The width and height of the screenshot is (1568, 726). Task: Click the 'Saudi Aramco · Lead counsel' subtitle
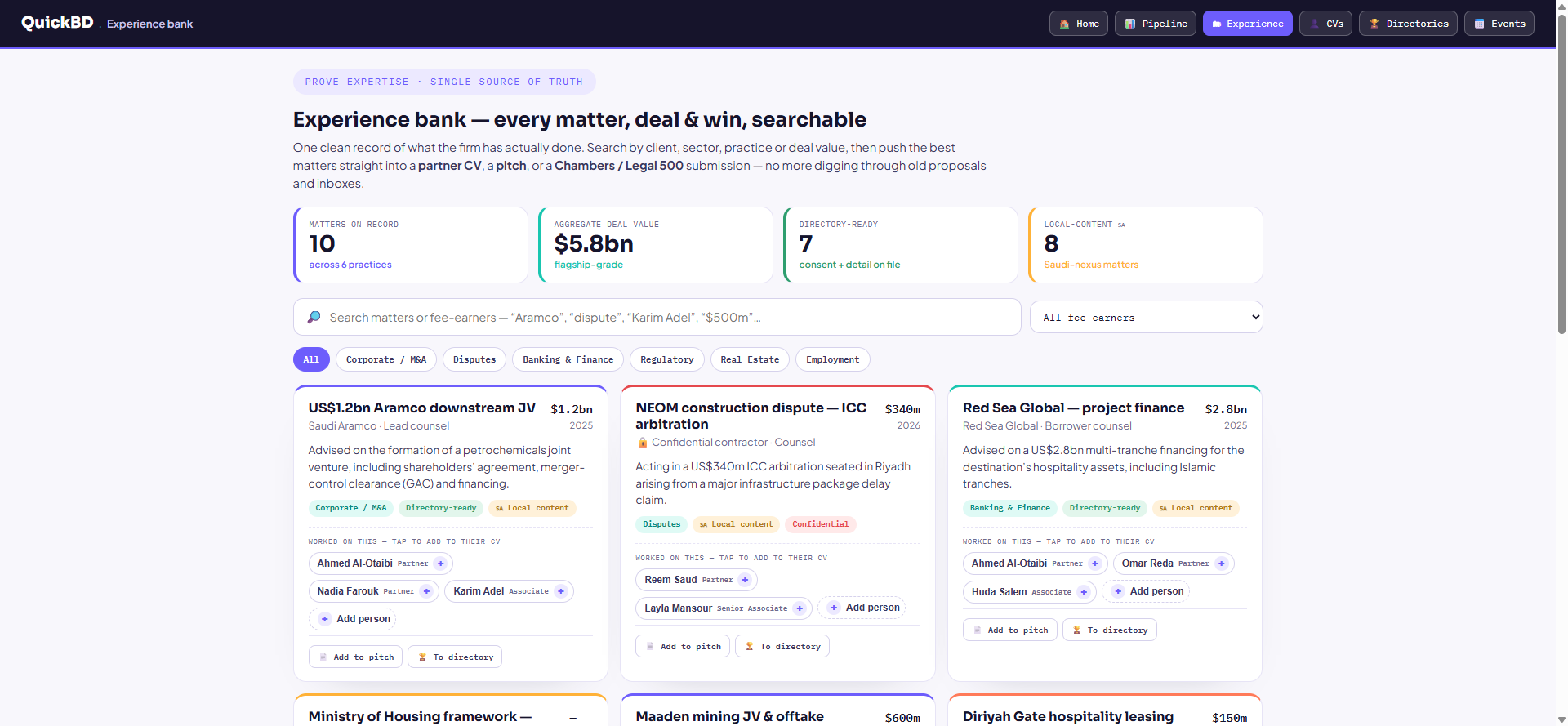[x=379, y=425]
